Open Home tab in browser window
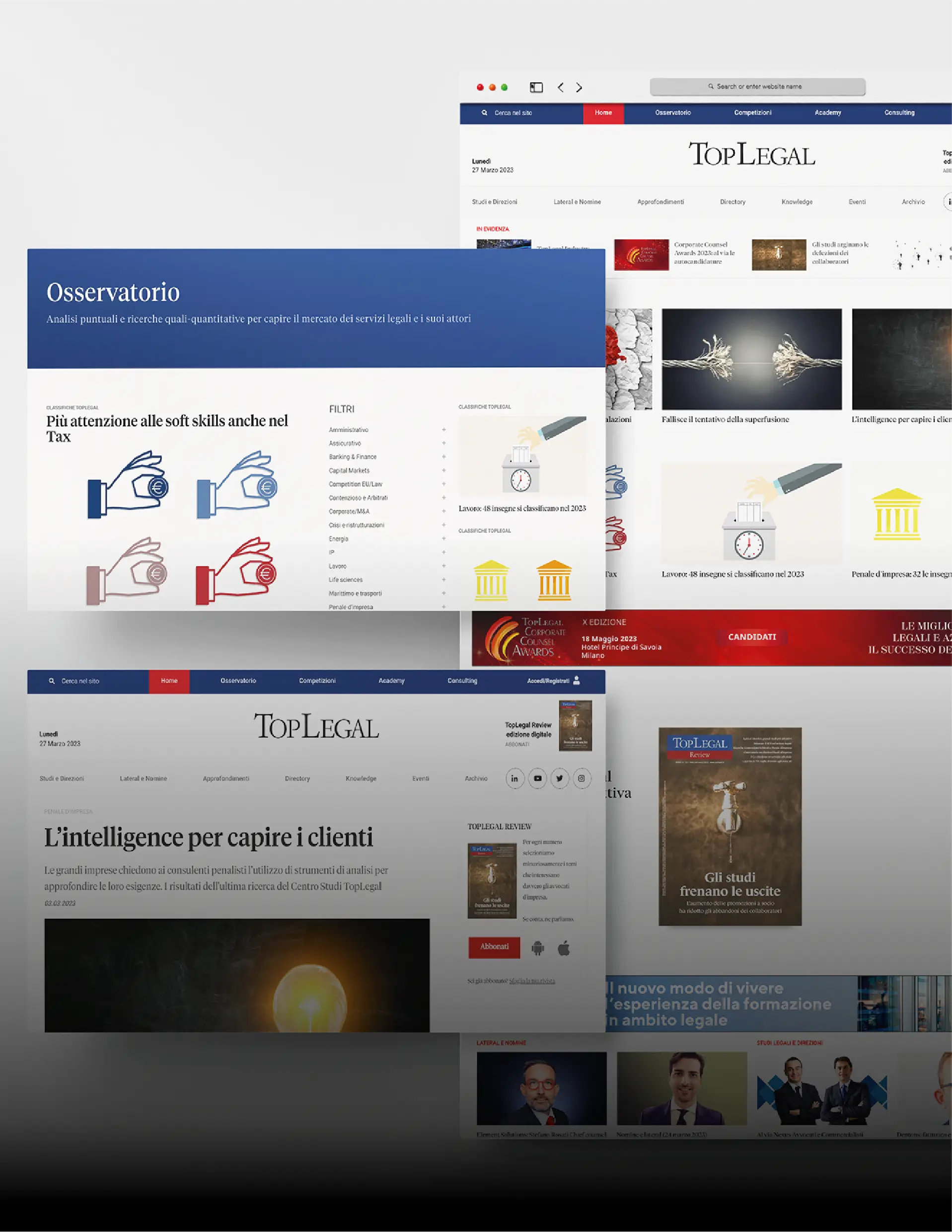 (603, 113)
